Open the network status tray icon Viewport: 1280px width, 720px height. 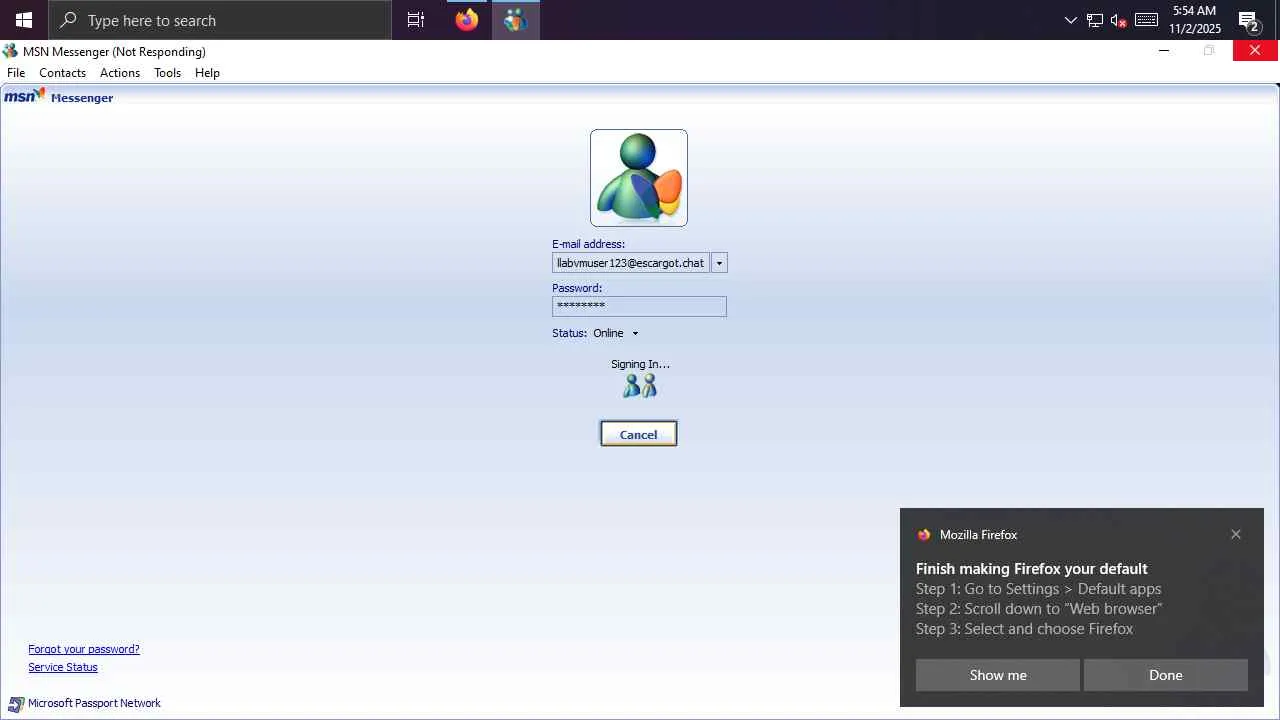(1095, 20)
